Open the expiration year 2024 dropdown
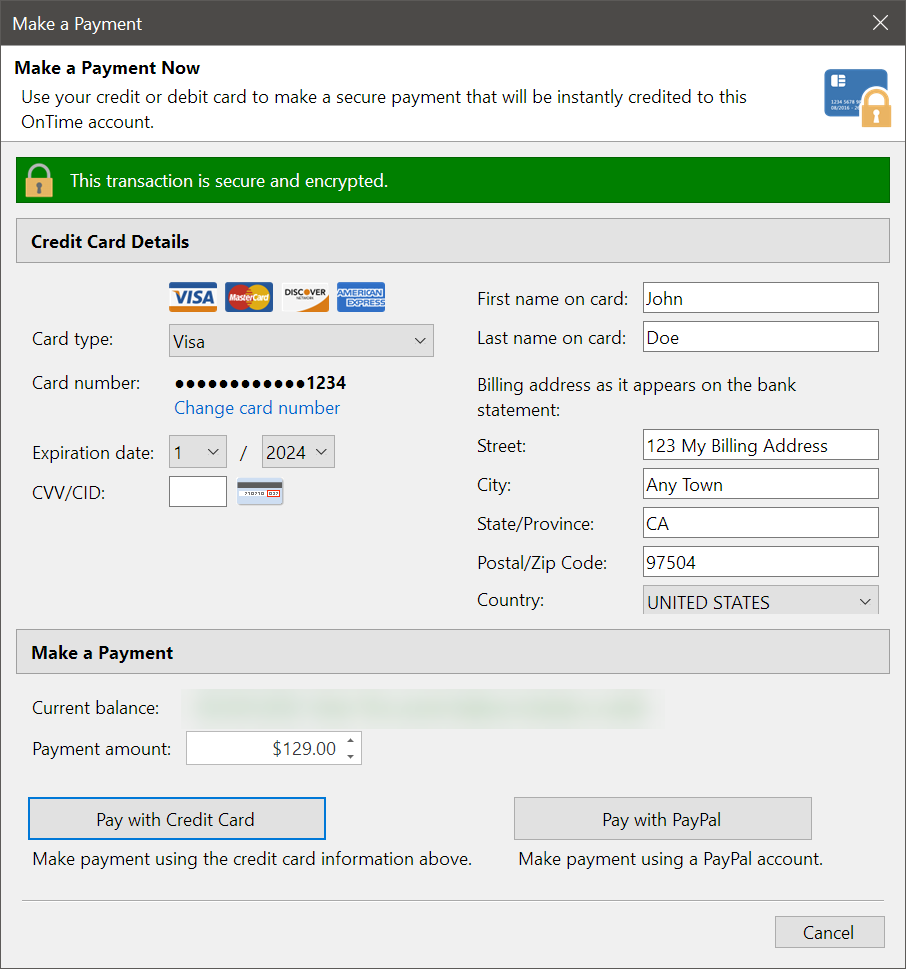 tap(298, 452)
